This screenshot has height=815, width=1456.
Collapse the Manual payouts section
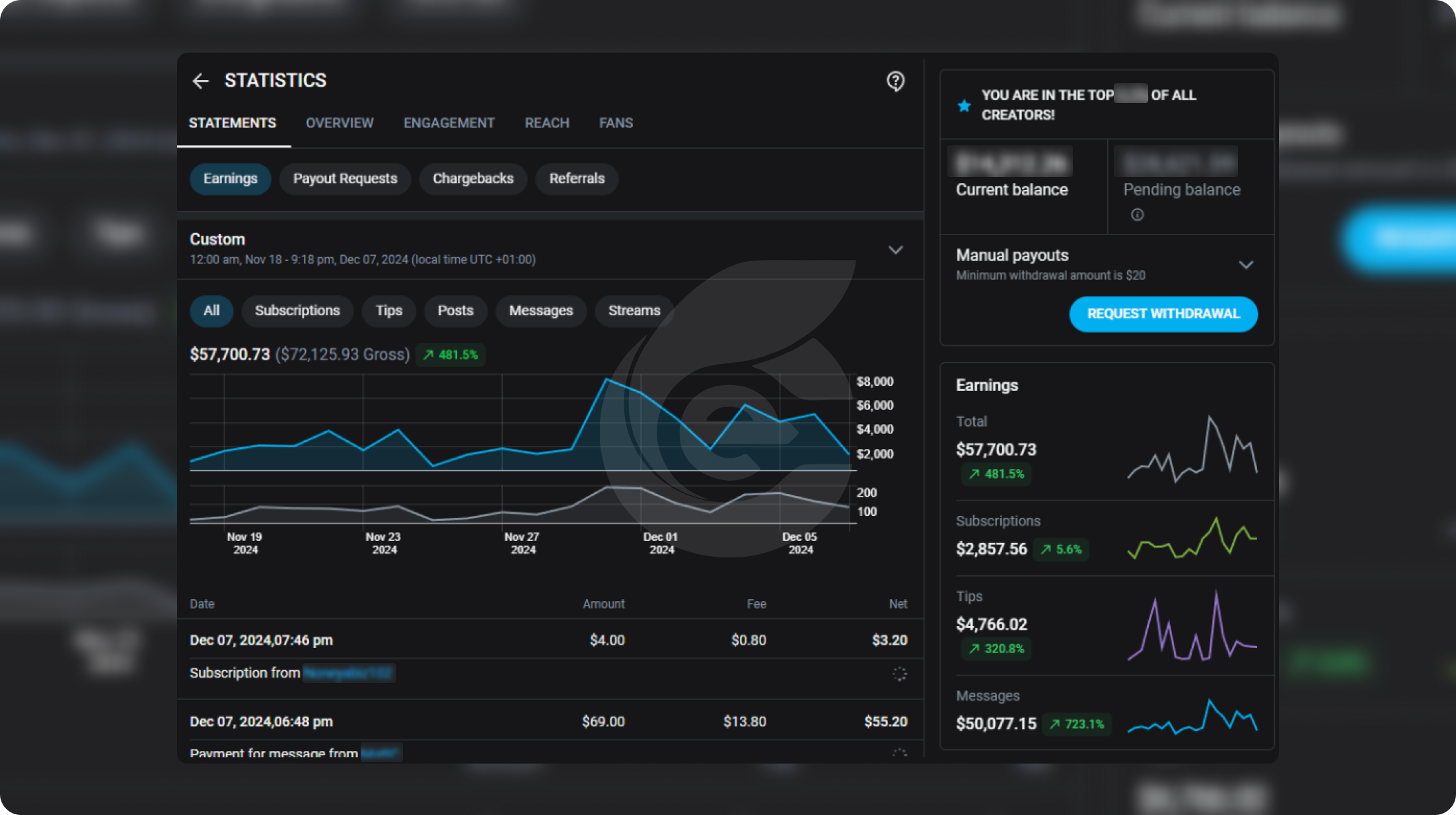[x=1247, y=264]
